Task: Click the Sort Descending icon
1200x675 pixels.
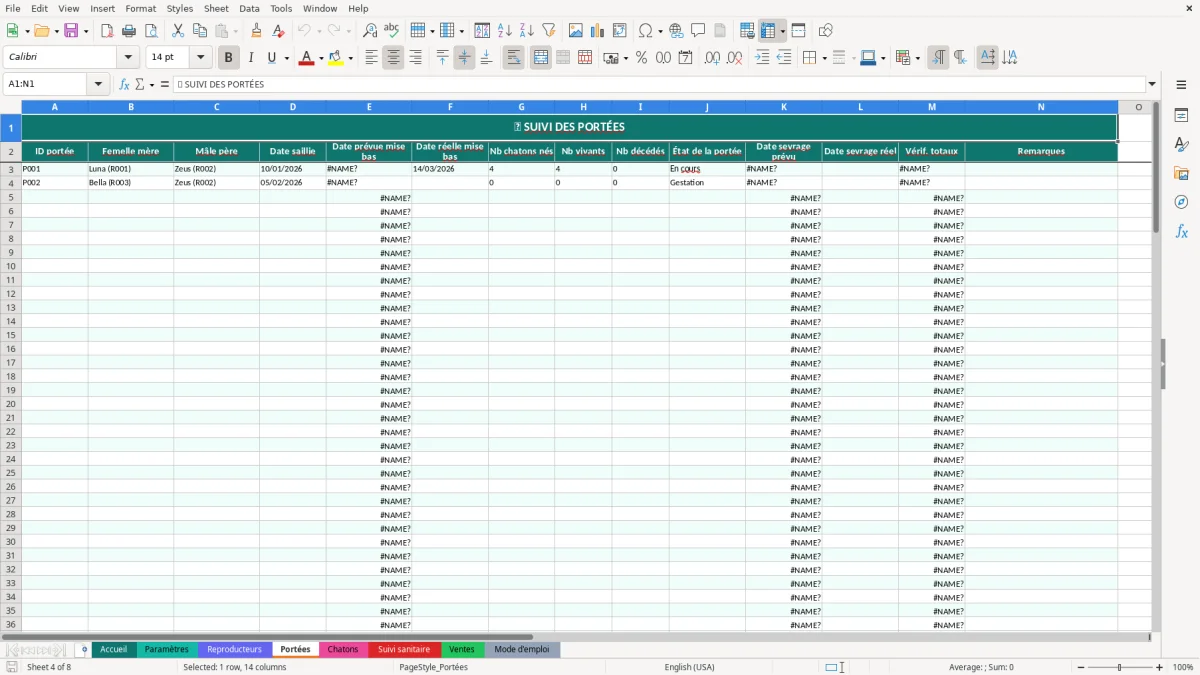Action: [526, 31]
